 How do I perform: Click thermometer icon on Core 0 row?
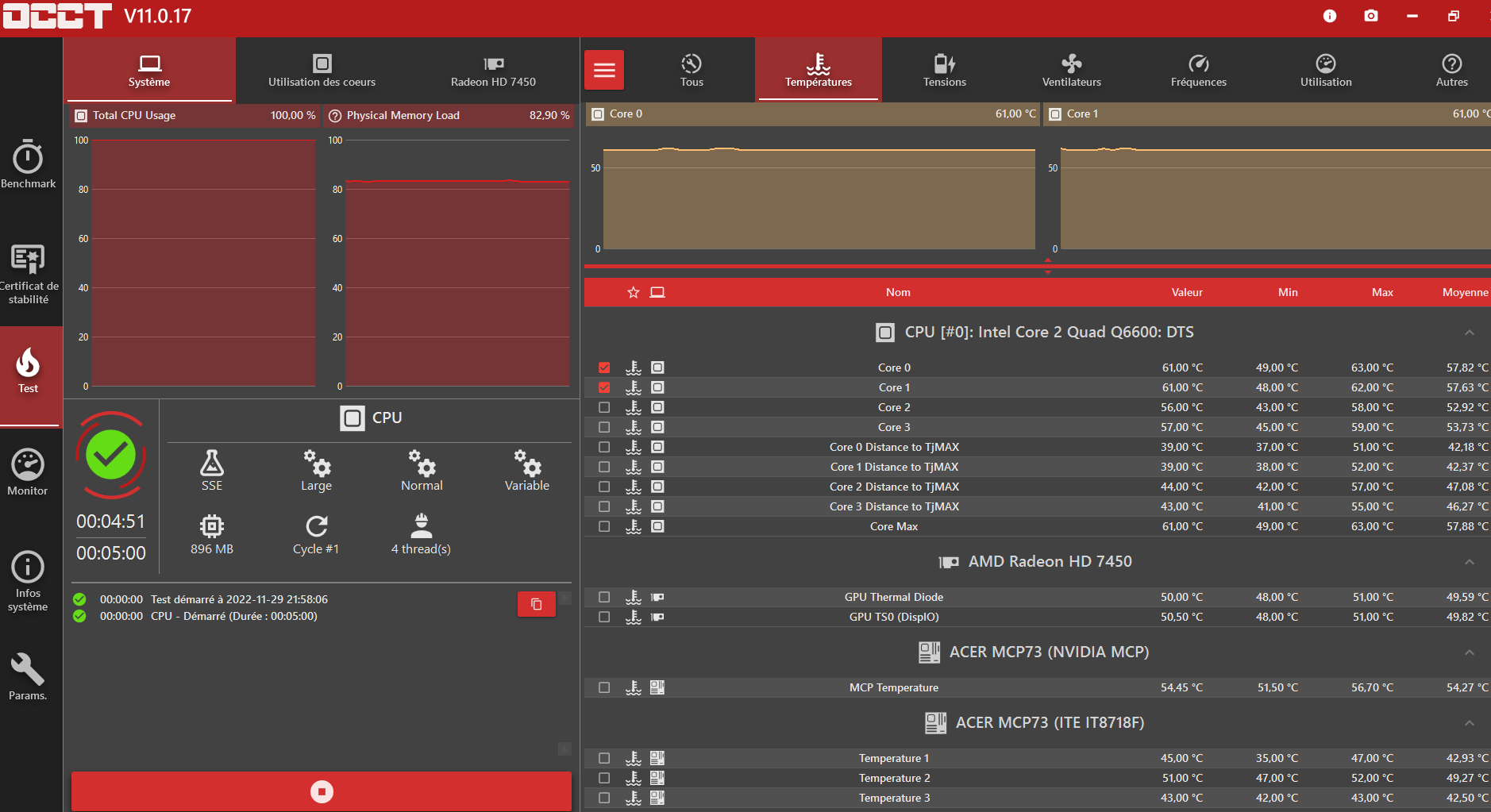click(634, 368)
